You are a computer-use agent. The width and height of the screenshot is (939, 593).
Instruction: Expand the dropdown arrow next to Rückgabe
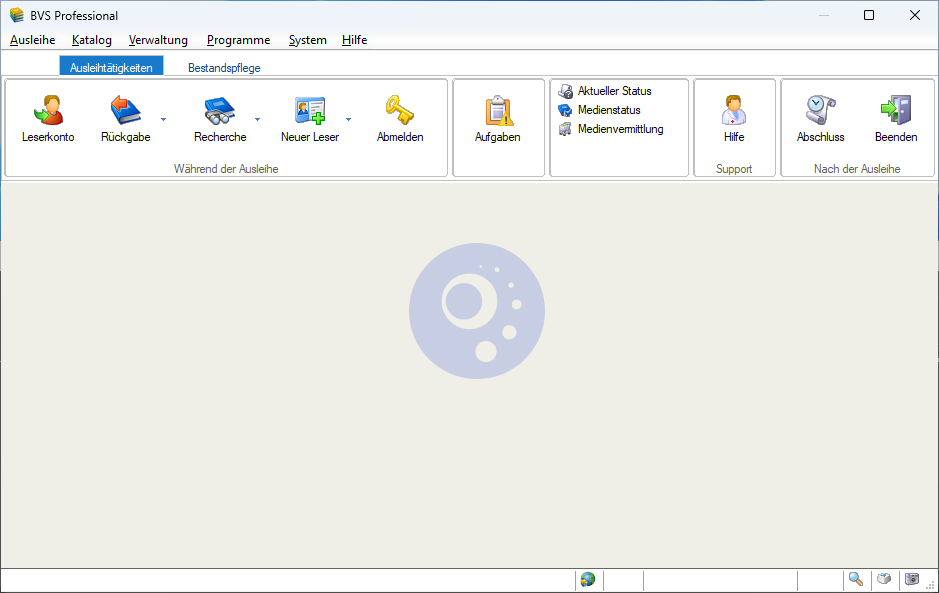point(163,120)
